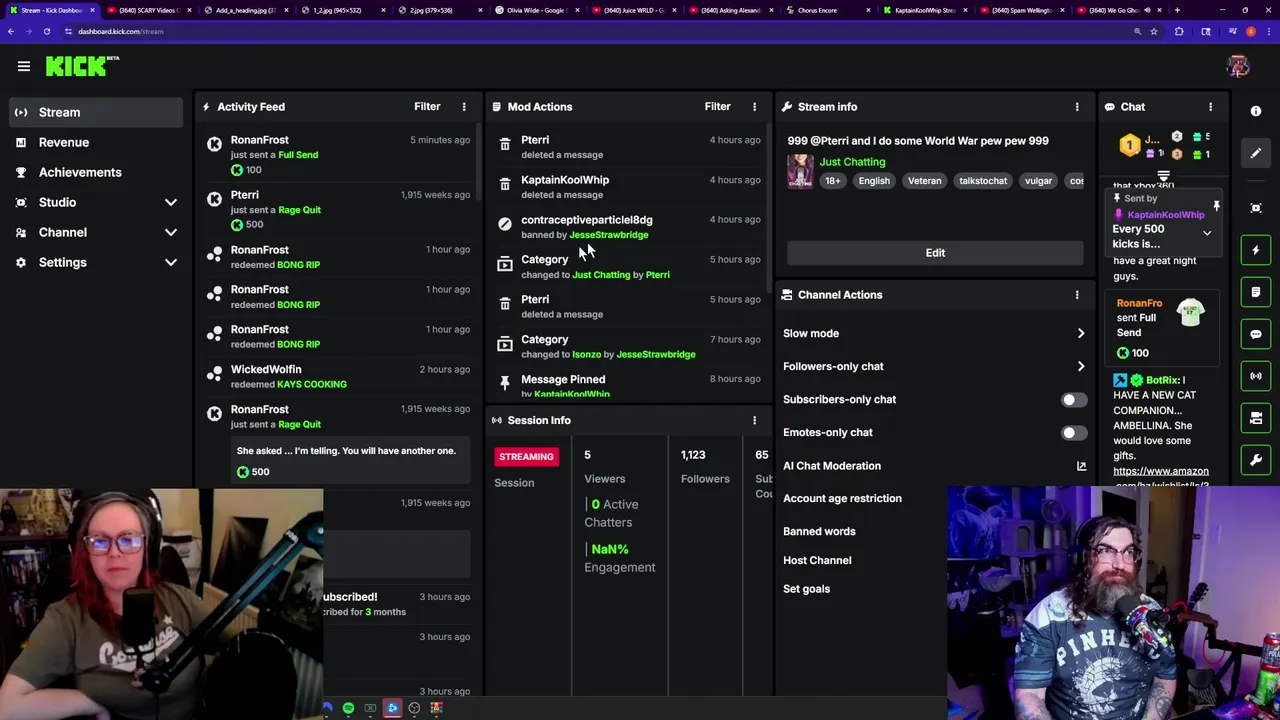
Task: Toggle the document notes widget icon
Action: (1256, 292)
